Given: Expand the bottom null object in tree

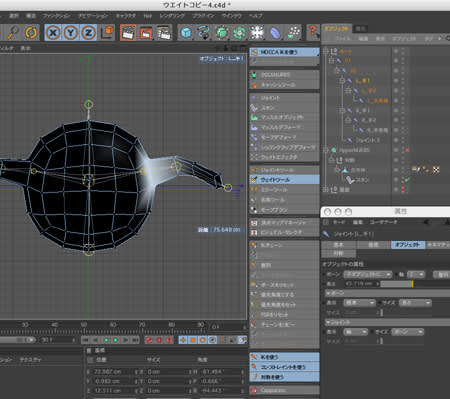Looking at the screenshot, I should pos(326,190).
